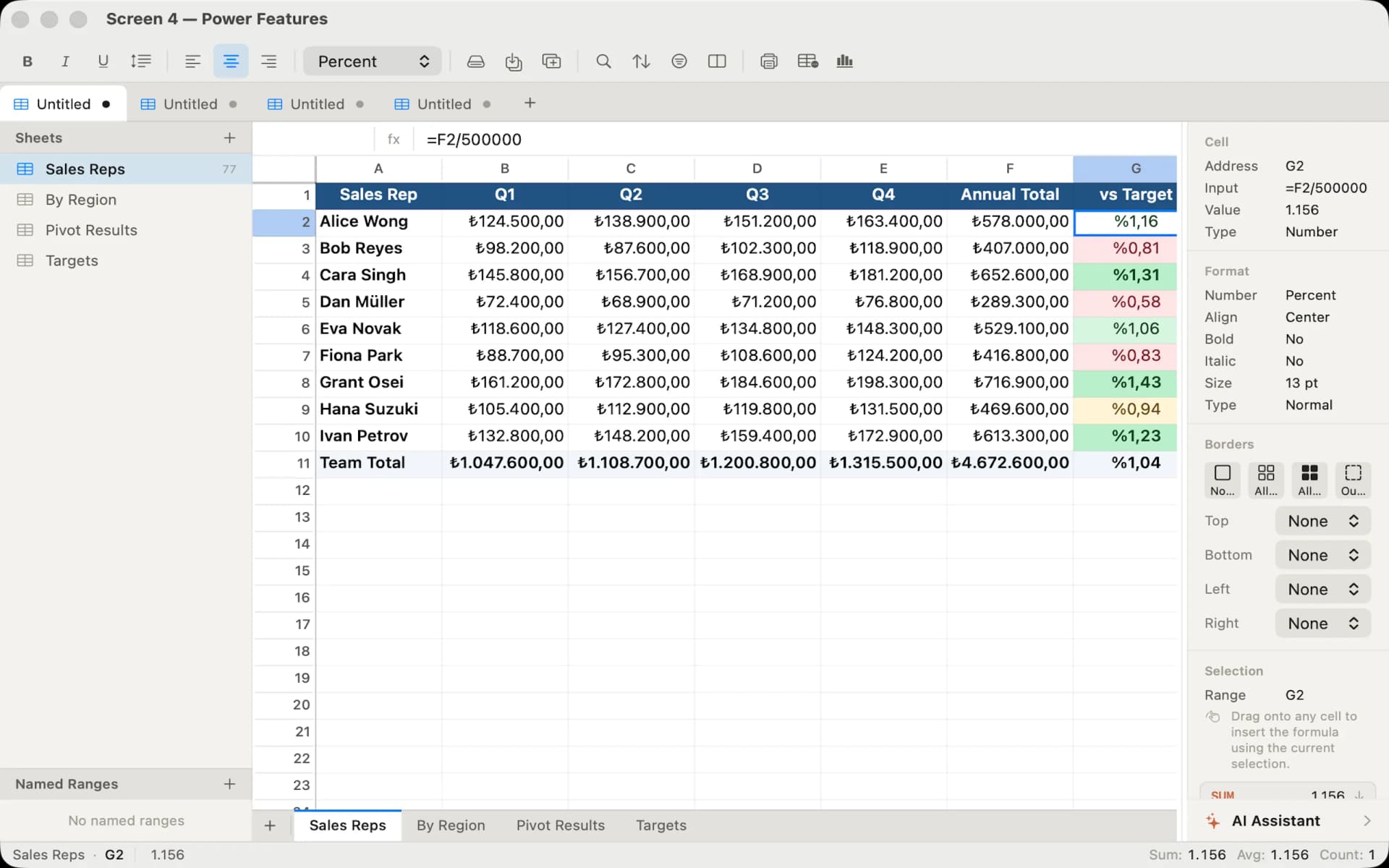Viewport: 1389px width, 868px height.
Task: Select the active Untitled tab with dark dot
Action: click(63, 104)
